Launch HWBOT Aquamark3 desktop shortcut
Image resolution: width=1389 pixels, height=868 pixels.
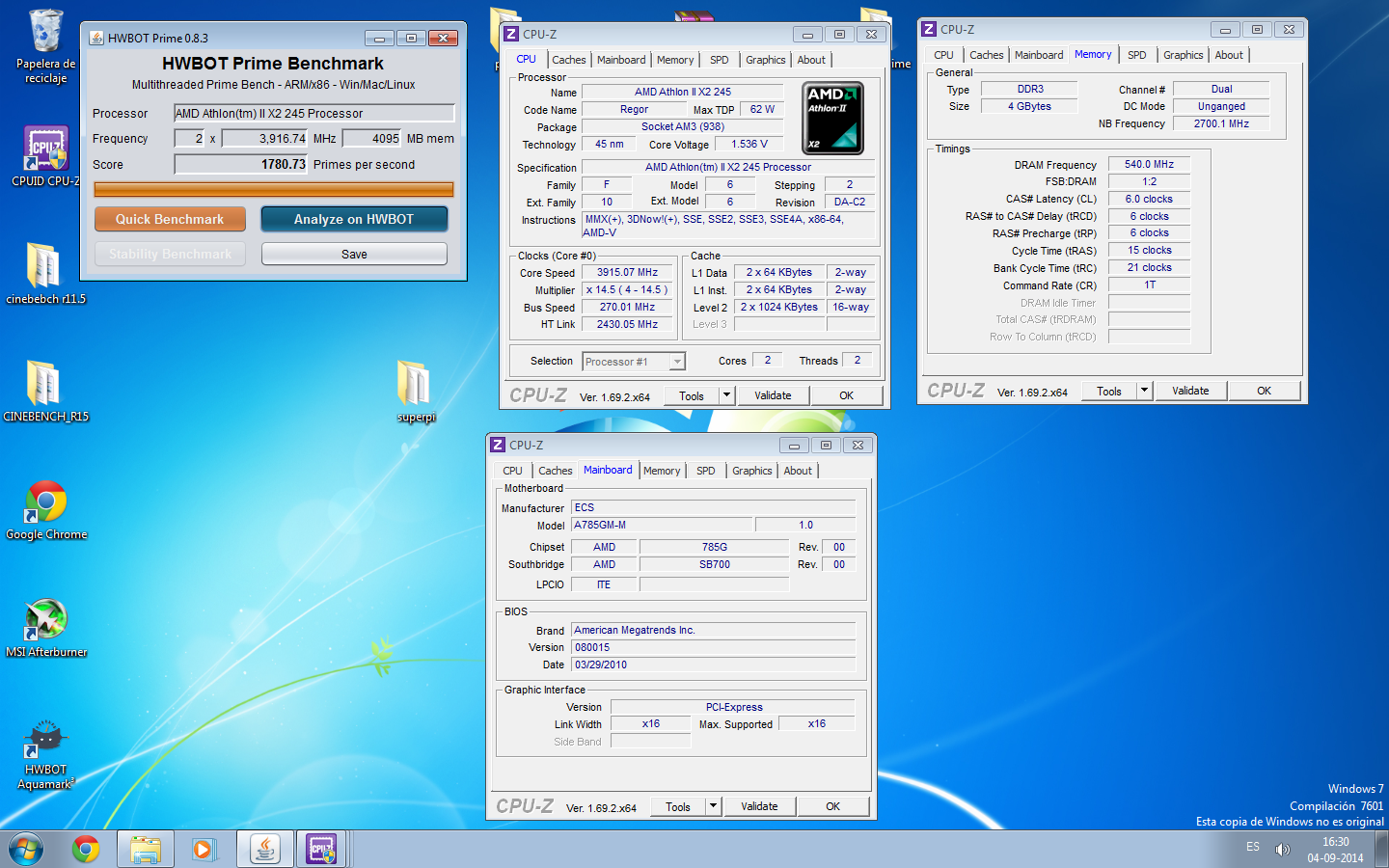coord(45,754)
